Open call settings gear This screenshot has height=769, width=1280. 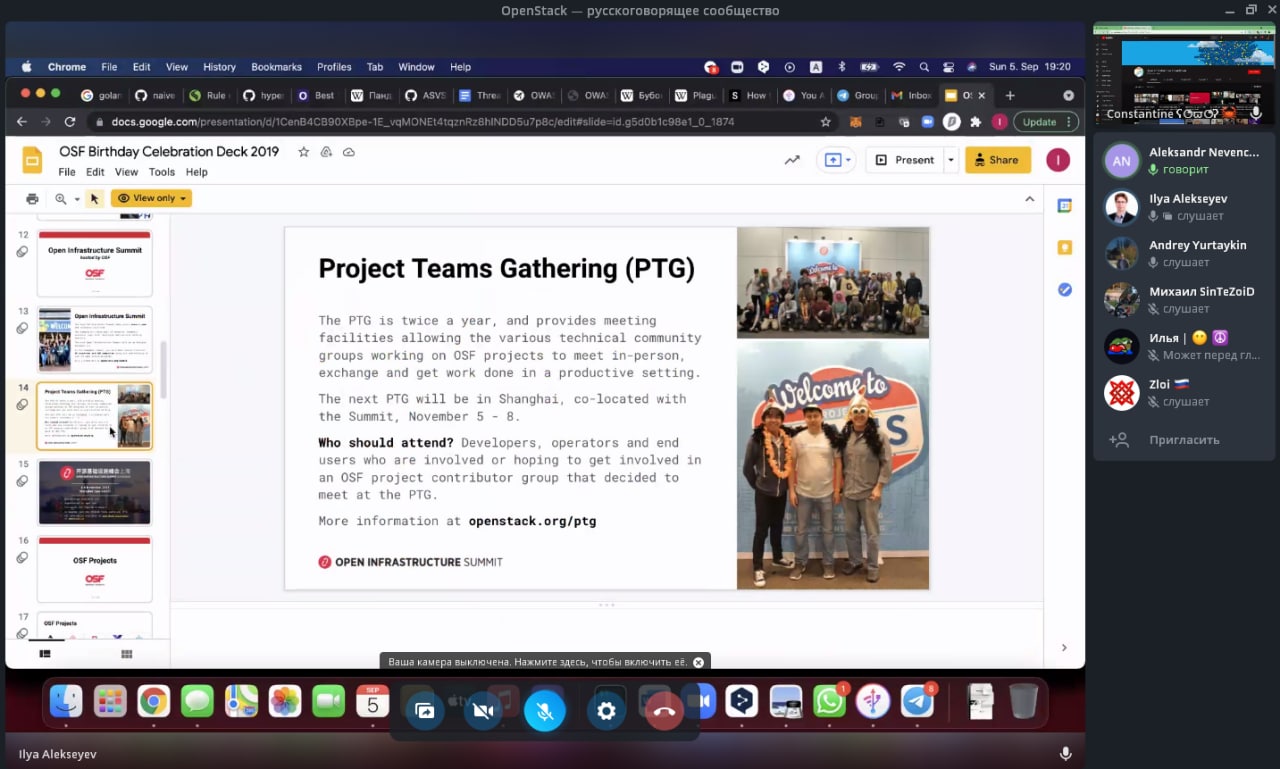coord(605,711)
